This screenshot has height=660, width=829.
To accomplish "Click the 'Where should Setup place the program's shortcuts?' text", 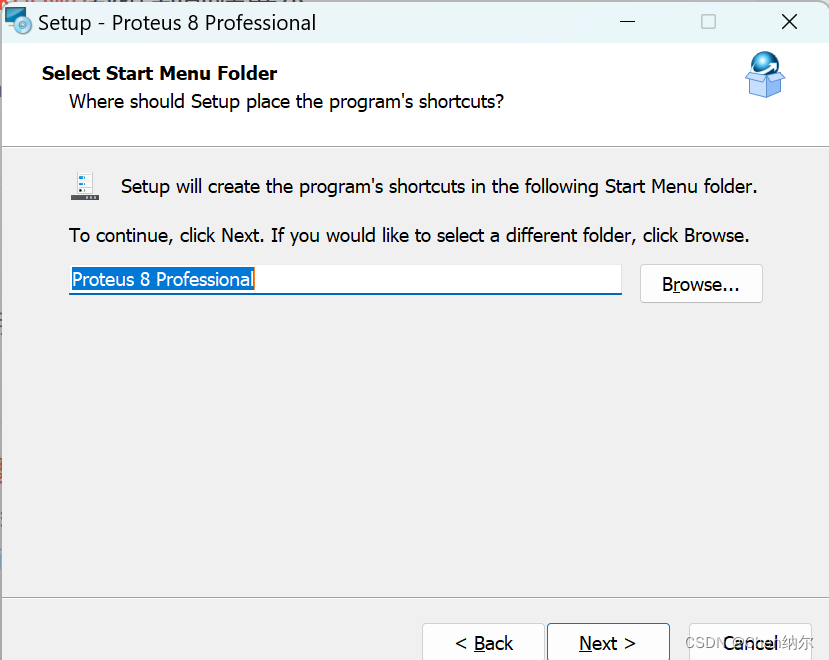I will [287, 101].
